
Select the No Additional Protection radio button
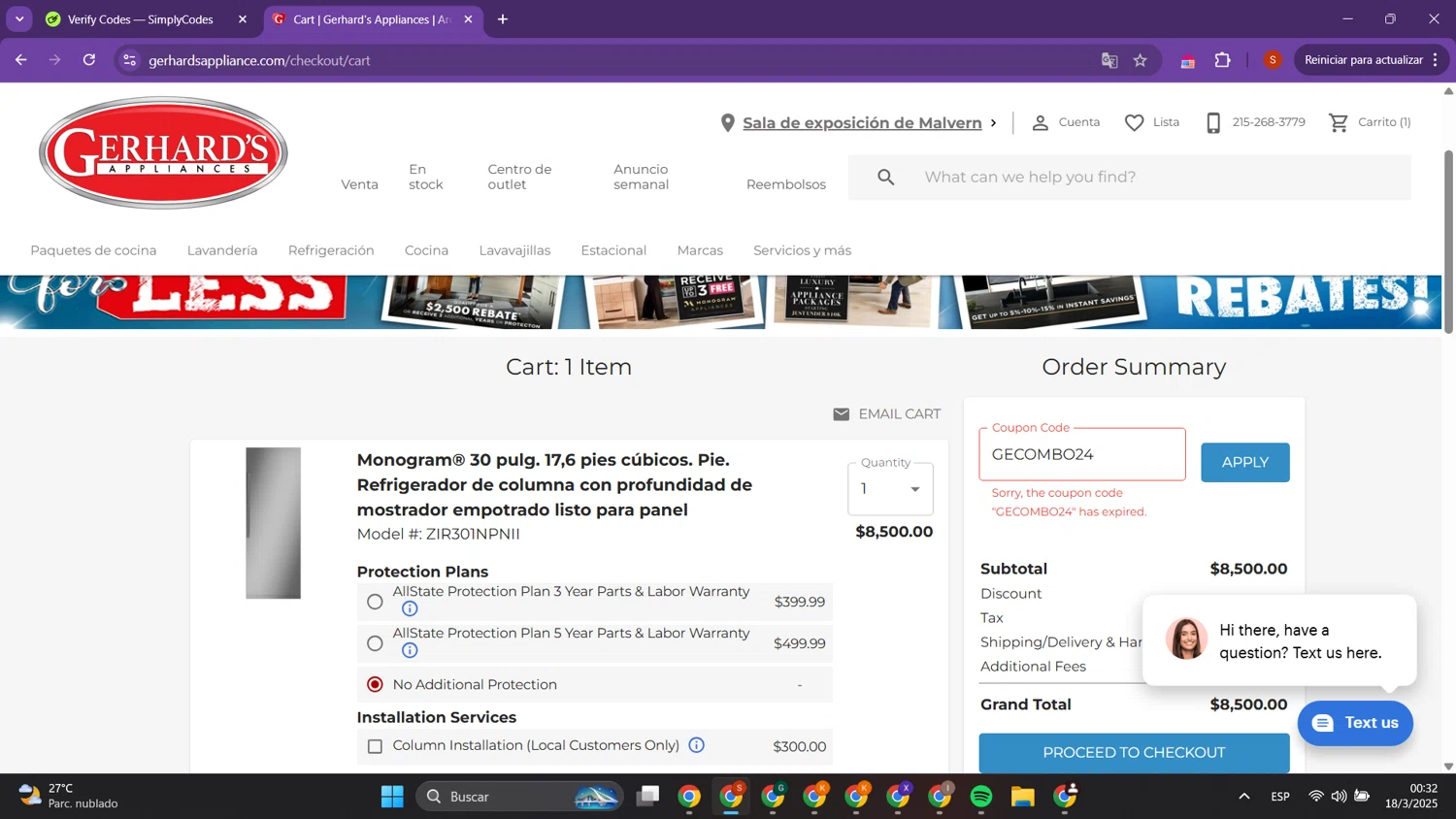click(x=375, y=684)
